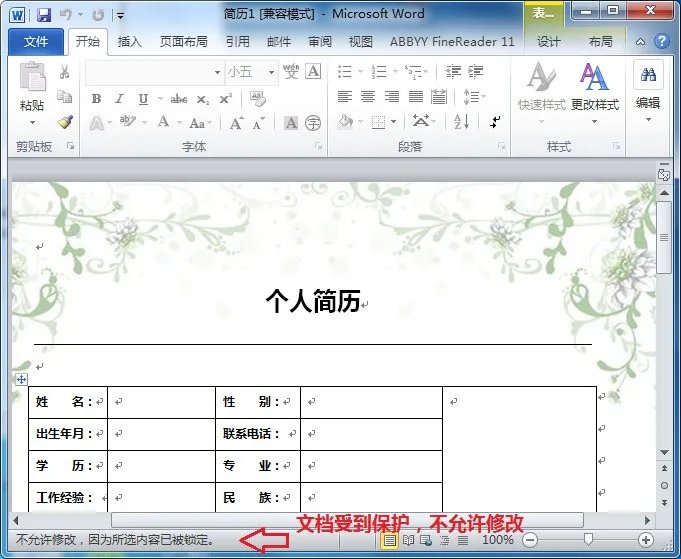
Task: Click the Line Spacing icon
Action: [471, 97]
